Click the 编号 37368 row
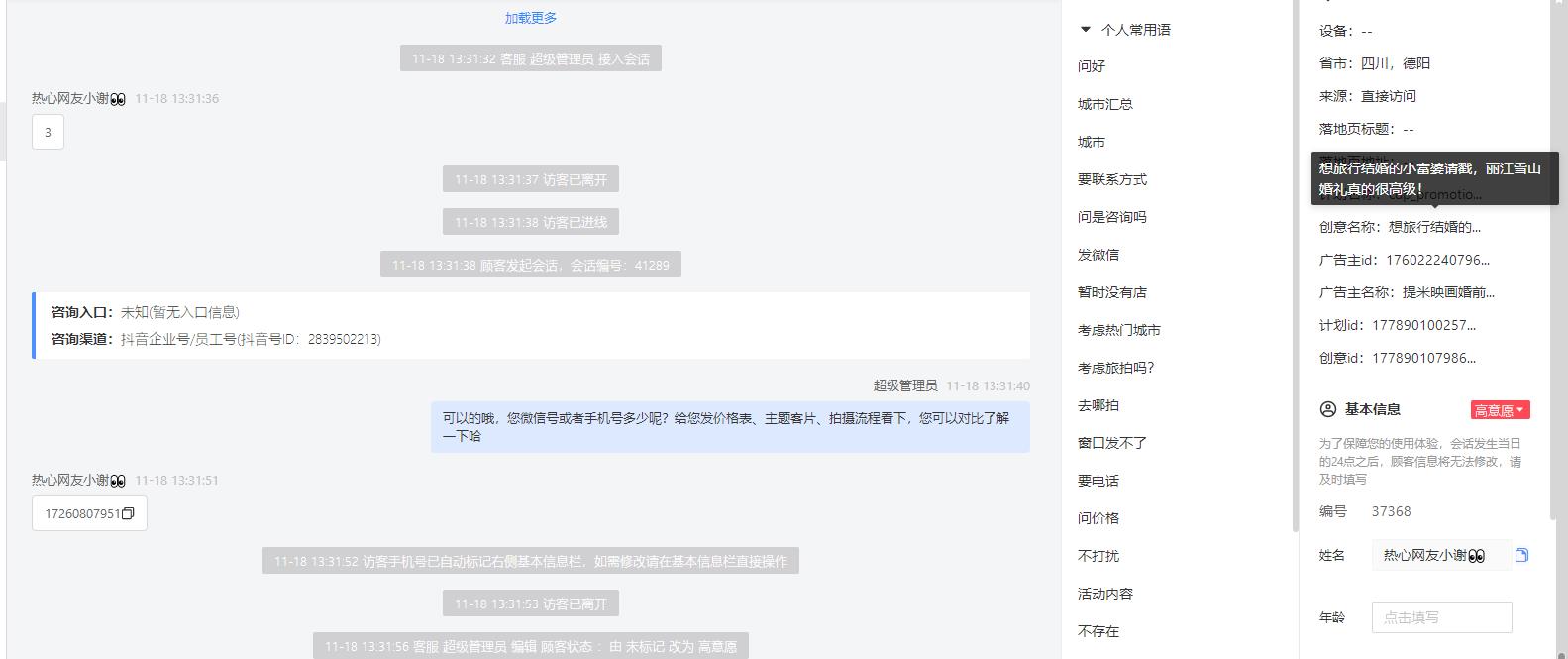 pos(1365,511)
